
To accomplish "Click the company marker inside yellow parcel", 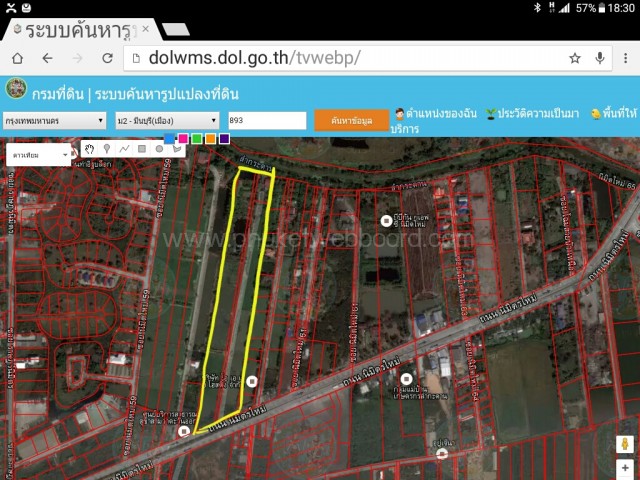I will 252,381.
